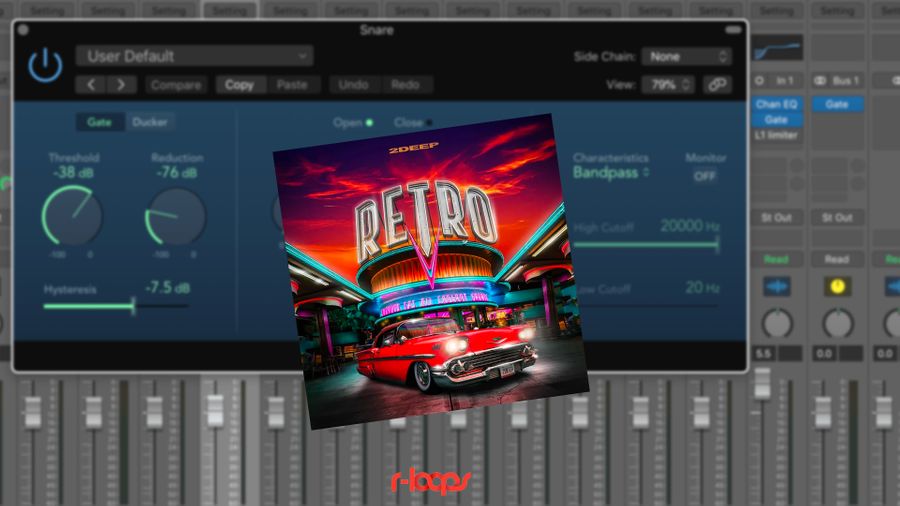Go to previous preset arrow
This screenshot has height=506, width=900.
[91, 85]
